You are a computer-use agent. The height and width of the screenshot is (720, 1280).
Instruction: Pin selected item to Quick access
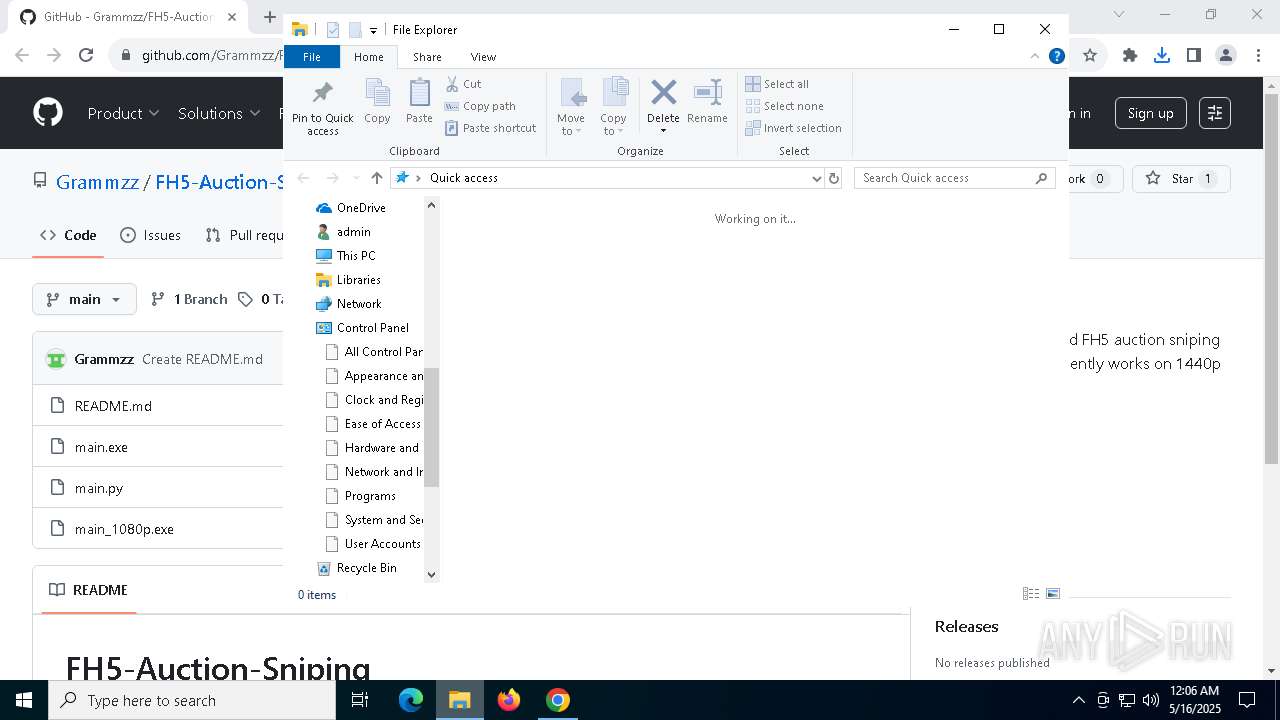pos(322,108)
